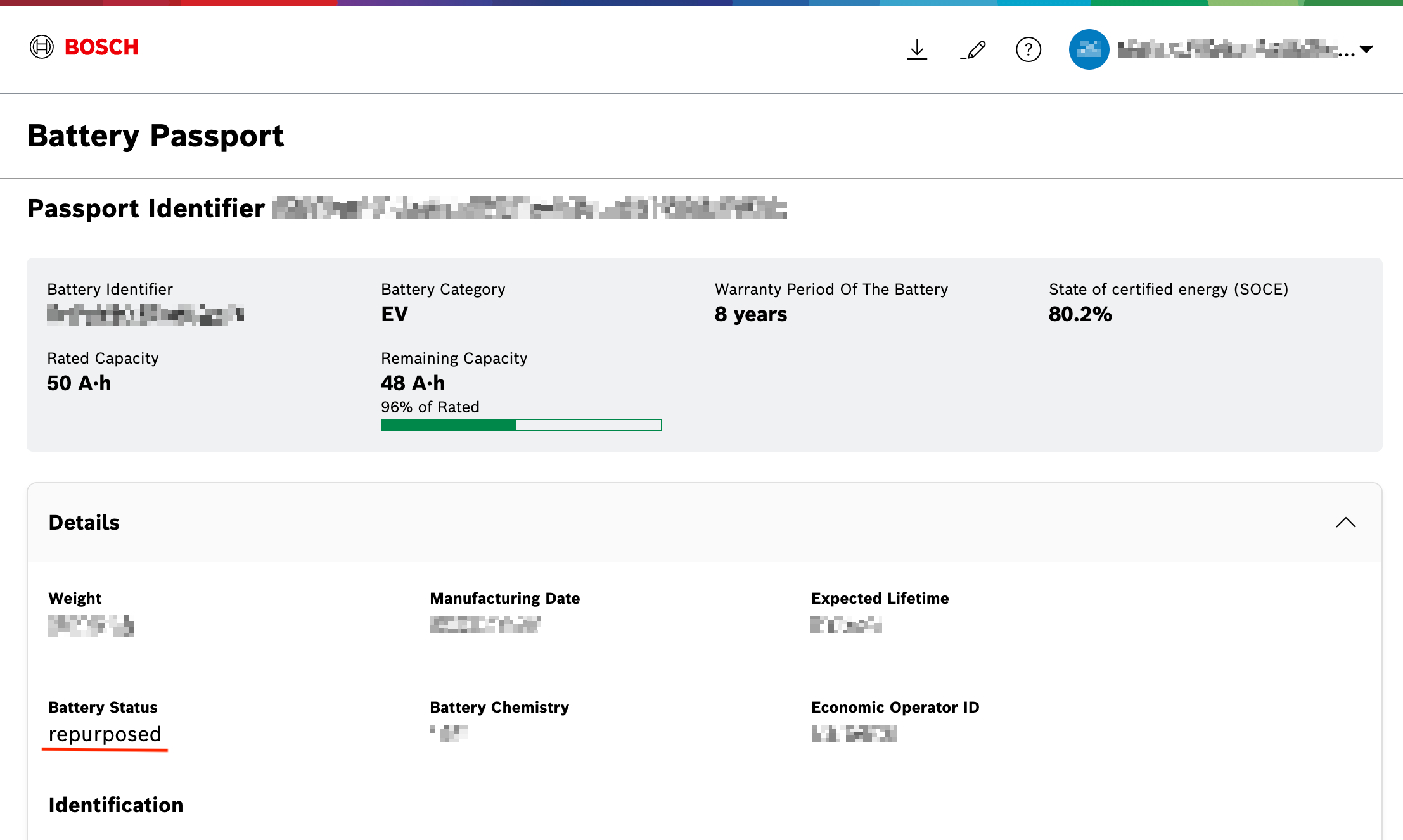Viewport: 1403px width, 840px height.
Task: Click the remaining capacity progress bar
Action: coord(521,425)
